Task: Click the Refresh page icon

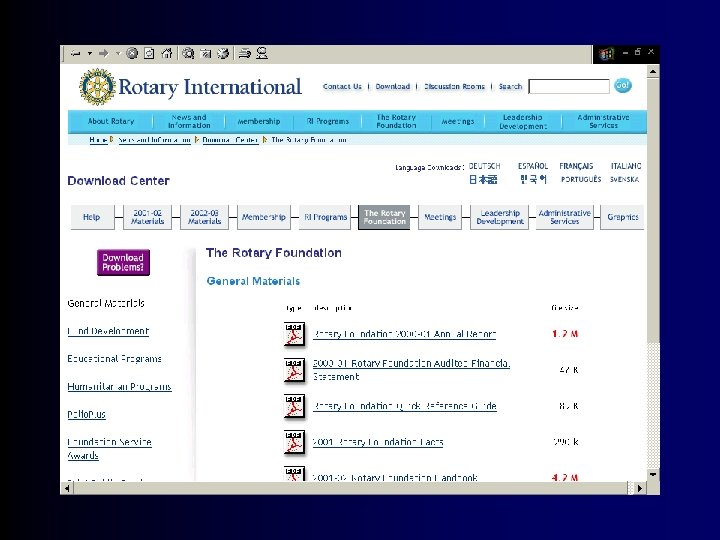Action: [149, 54]
